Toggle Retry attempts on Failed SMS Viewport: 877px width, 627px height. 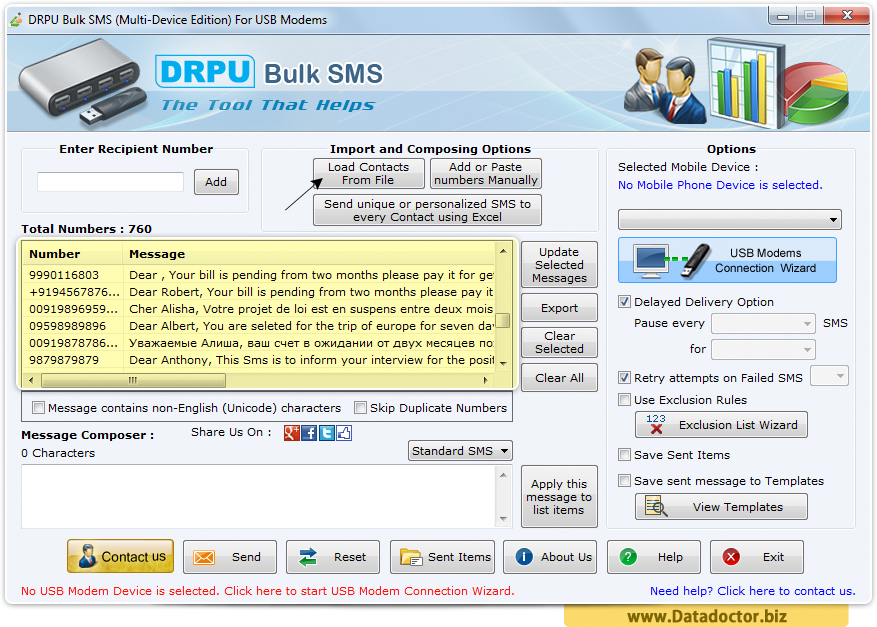click(624, 378)
